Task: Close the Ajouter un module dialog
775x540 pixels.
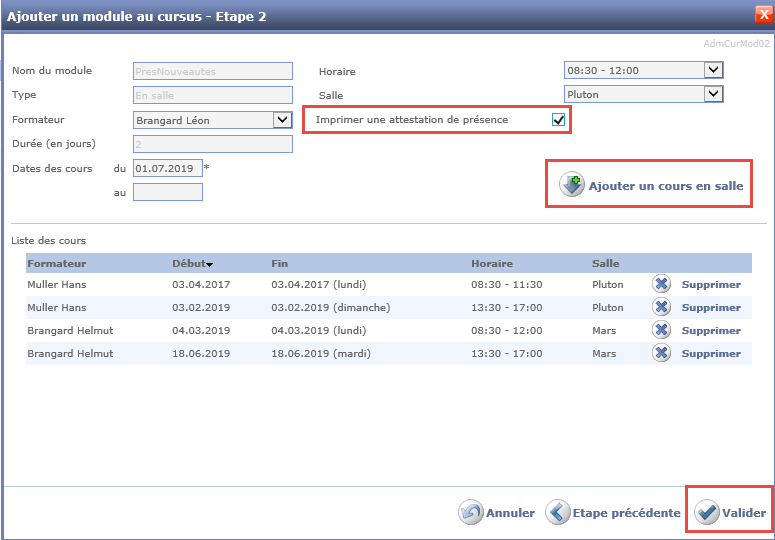Action: pos(763,14)
